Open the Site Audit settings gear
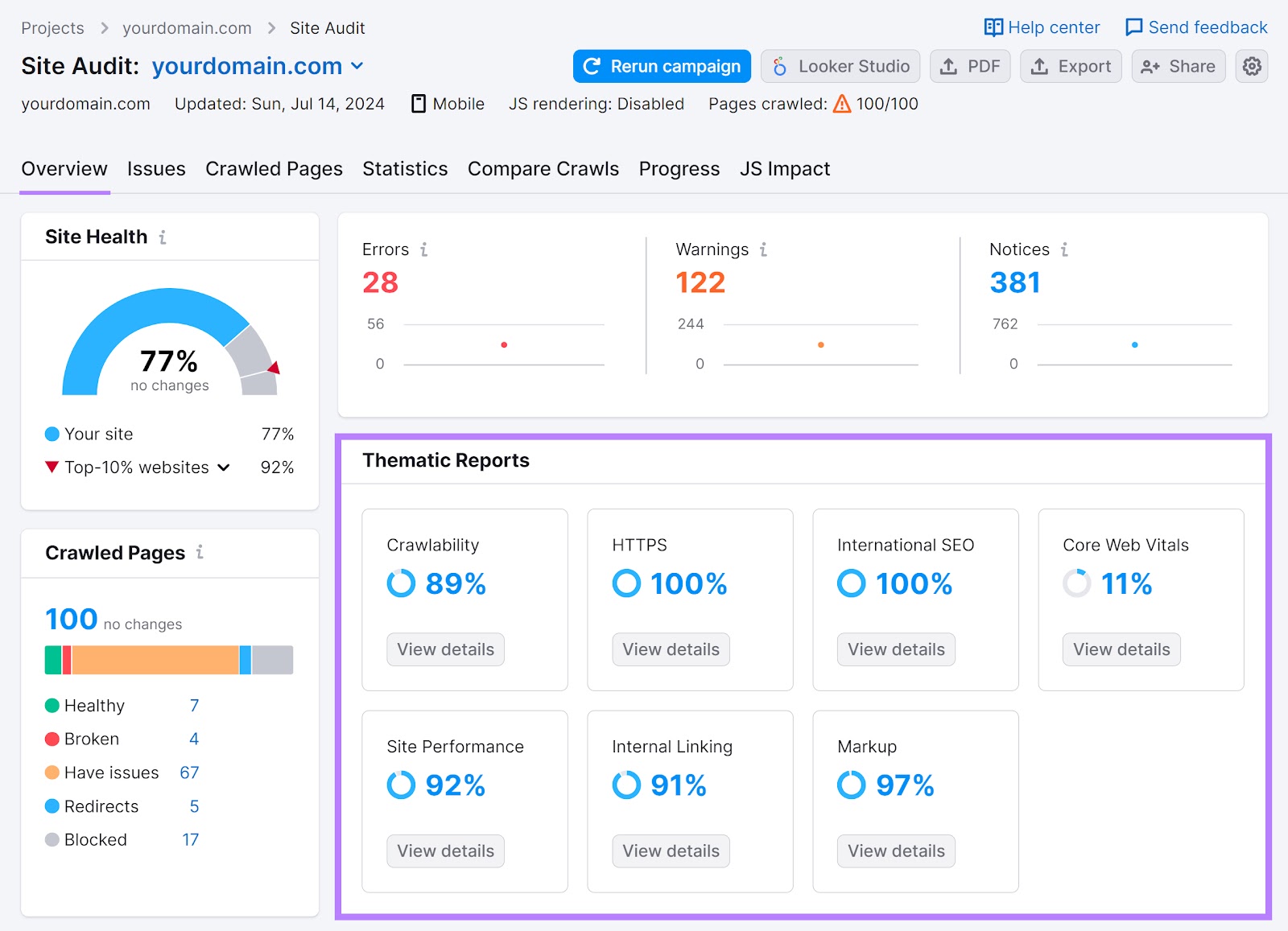 [1251, 66]
